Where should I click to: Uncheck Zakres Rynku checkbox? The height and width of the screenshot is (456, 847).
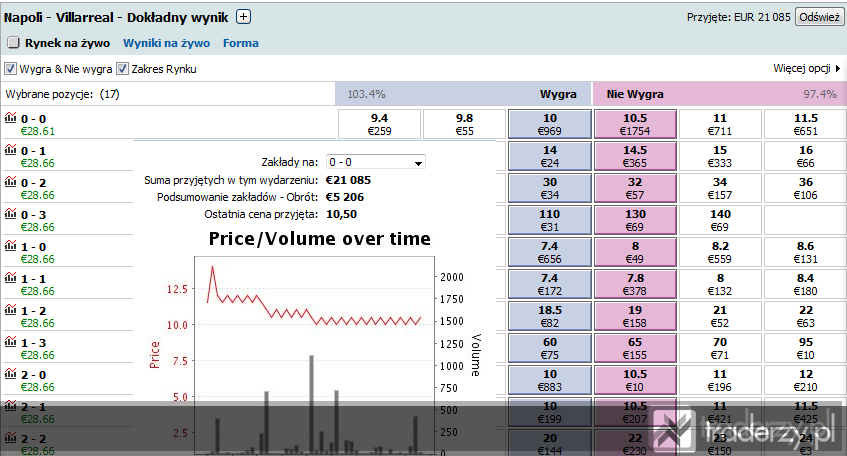123,69
